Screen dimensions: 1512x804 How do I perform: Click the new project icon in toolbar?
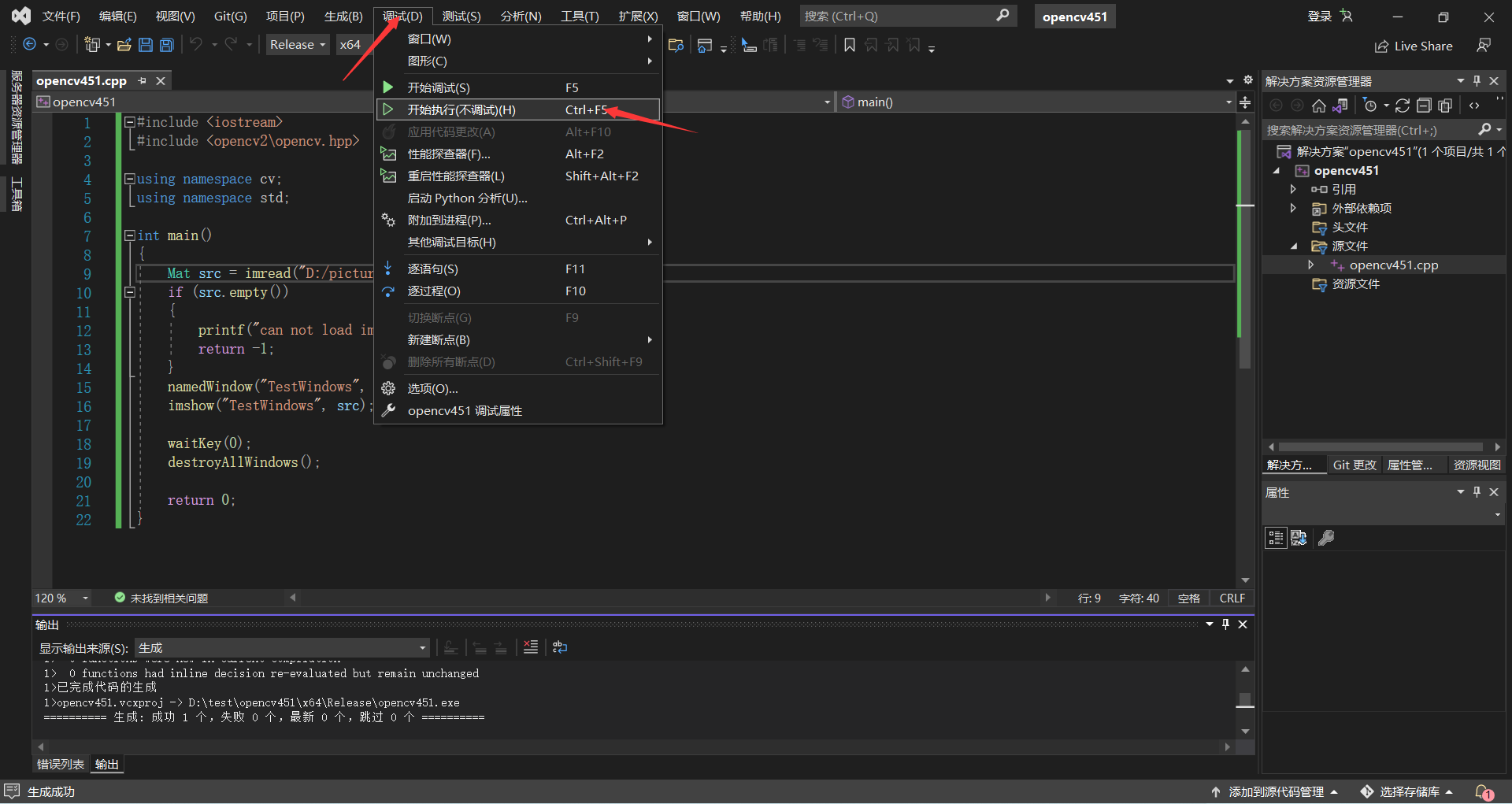click(92, 45)
